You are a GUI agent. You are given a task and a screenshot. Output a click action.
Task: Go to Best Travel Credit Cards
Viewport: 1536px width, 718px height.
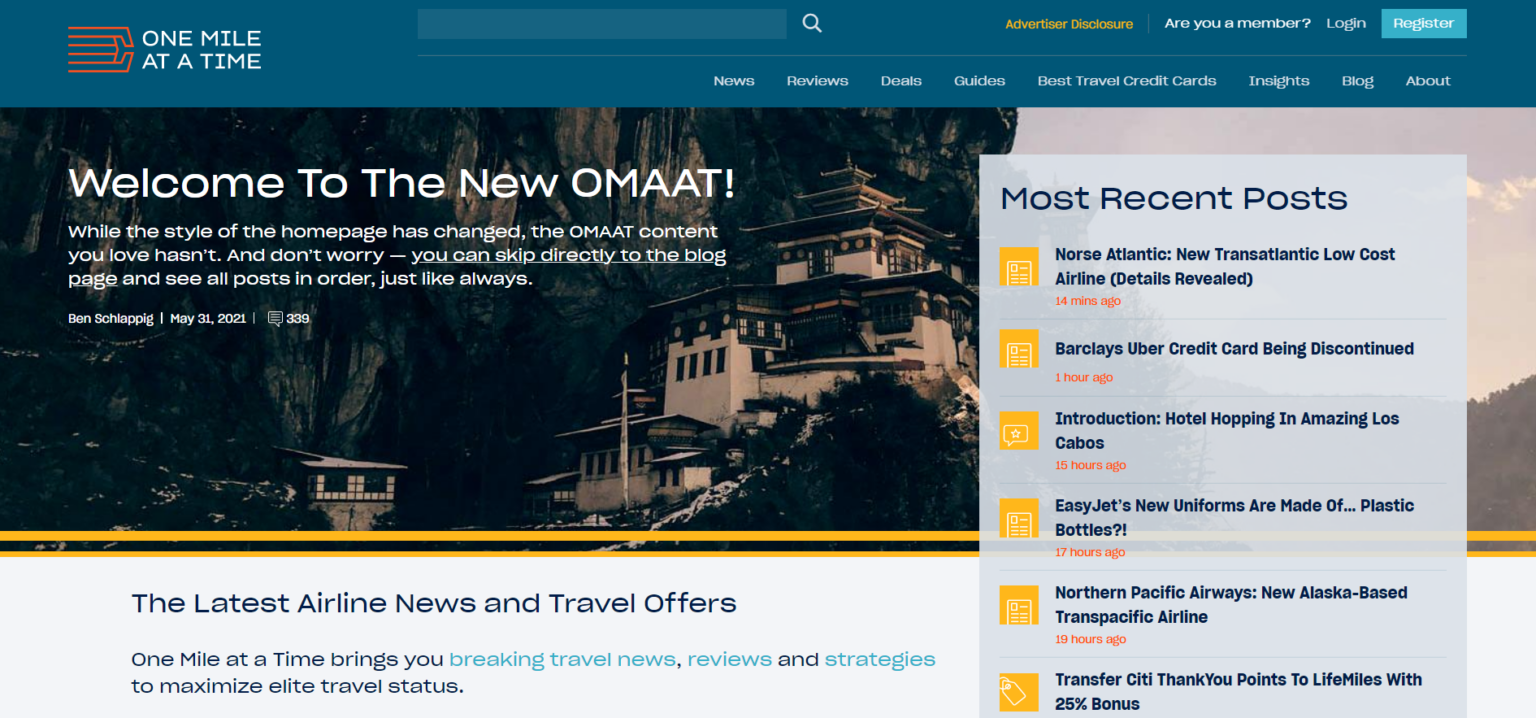tap(1126, 81)
